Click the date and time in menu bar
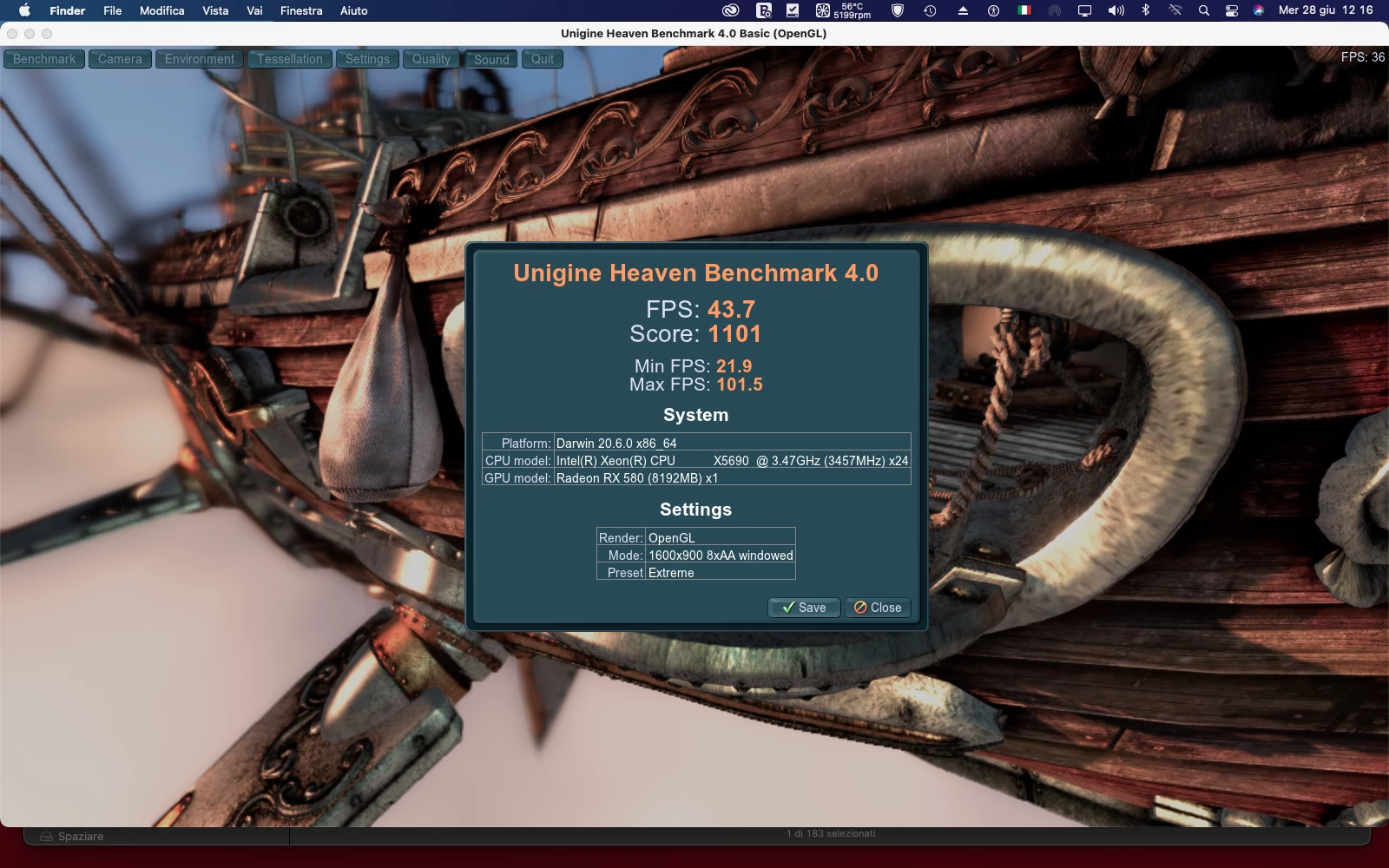Viewport: 1389px width, 868px height. [1326, 10]
